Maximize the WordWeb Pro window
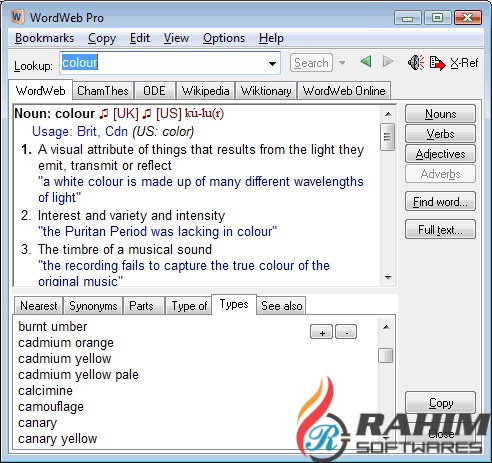Image resolution: width=492 pixels, height=463 pixels. (x=438, y=17)
